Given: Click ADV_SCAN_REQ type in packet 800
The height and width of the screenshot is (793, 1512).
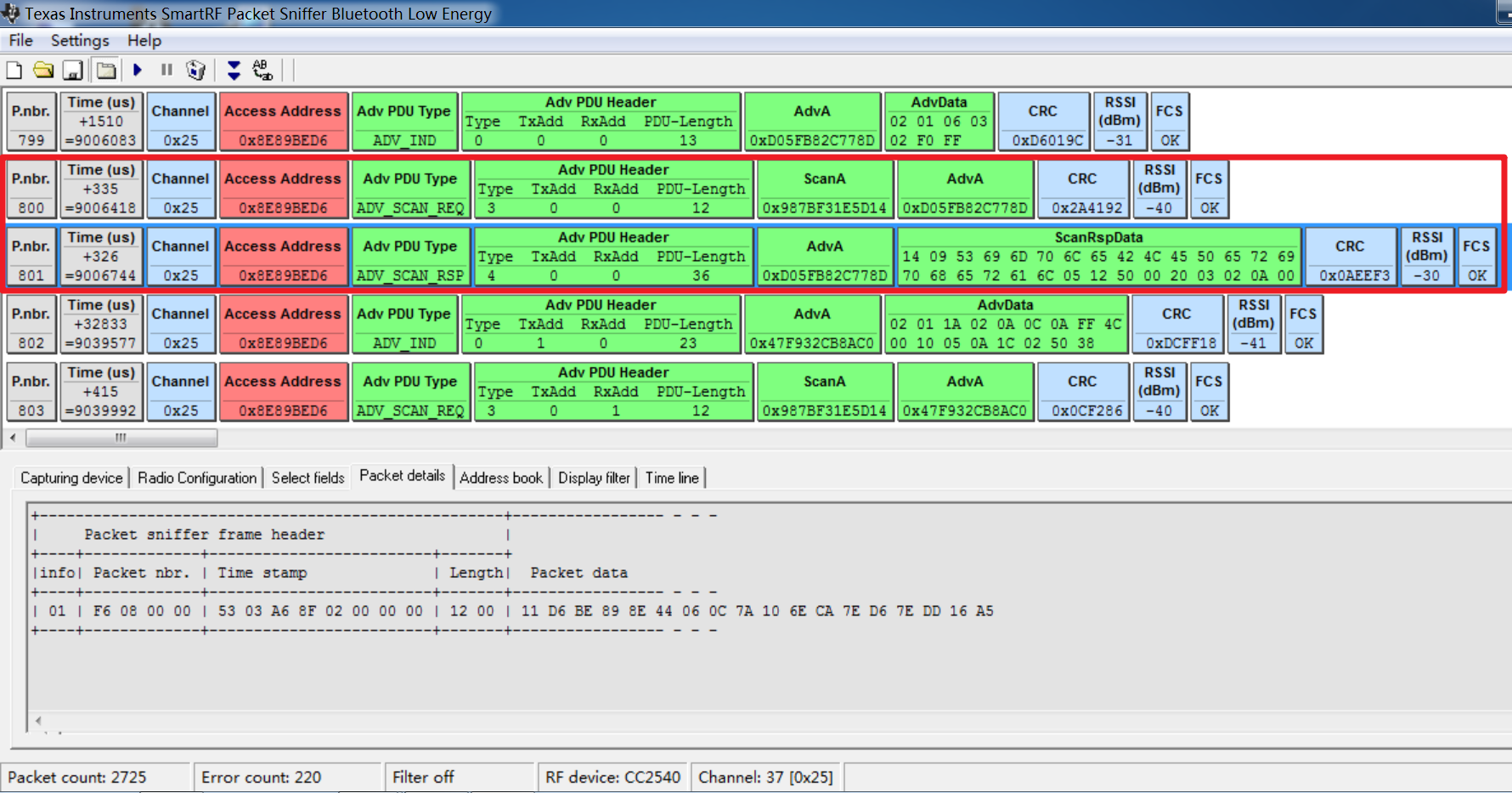Looking at the screenshot, I should pos(411,207).
